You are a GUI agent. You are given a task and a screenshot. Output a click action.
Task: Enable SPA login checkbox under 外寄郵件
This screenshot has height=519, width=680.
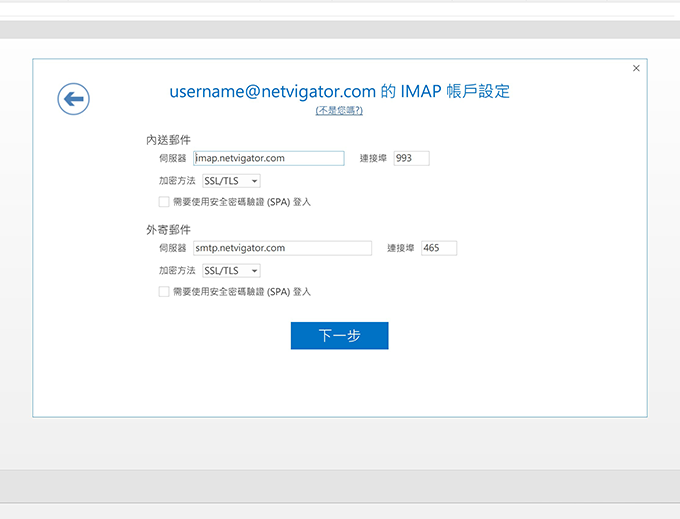pyautogui.click(x=164, y=291)
